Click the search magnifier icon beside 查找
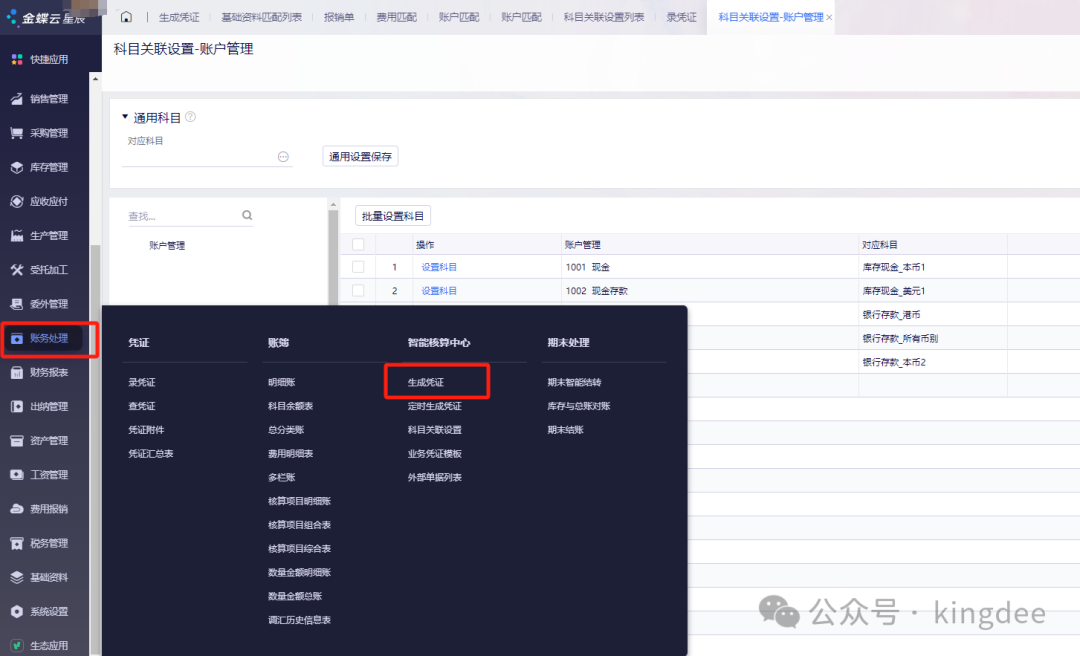 pos(247,215)
